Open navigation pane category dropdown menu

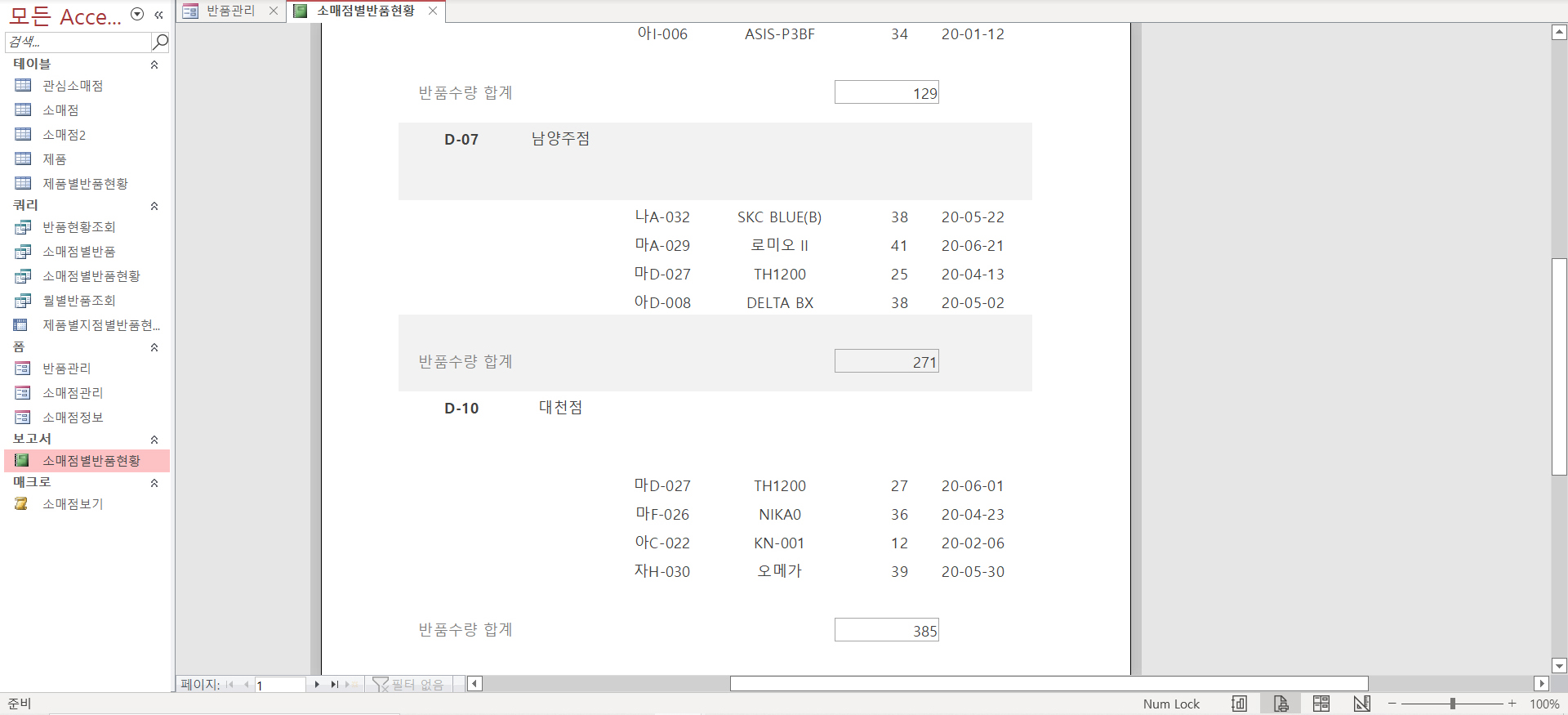(137, 15)
